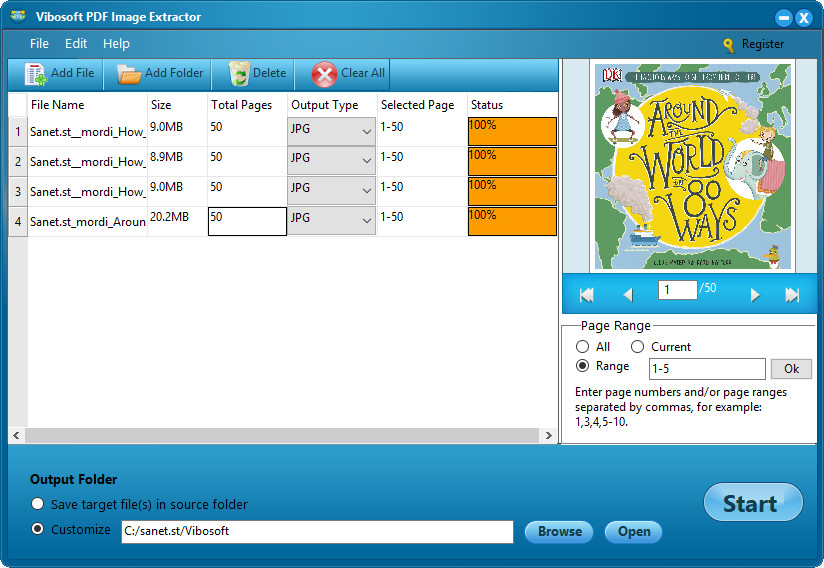Select the All page range option
Screen dimensions: 824x568
(582, 347)
